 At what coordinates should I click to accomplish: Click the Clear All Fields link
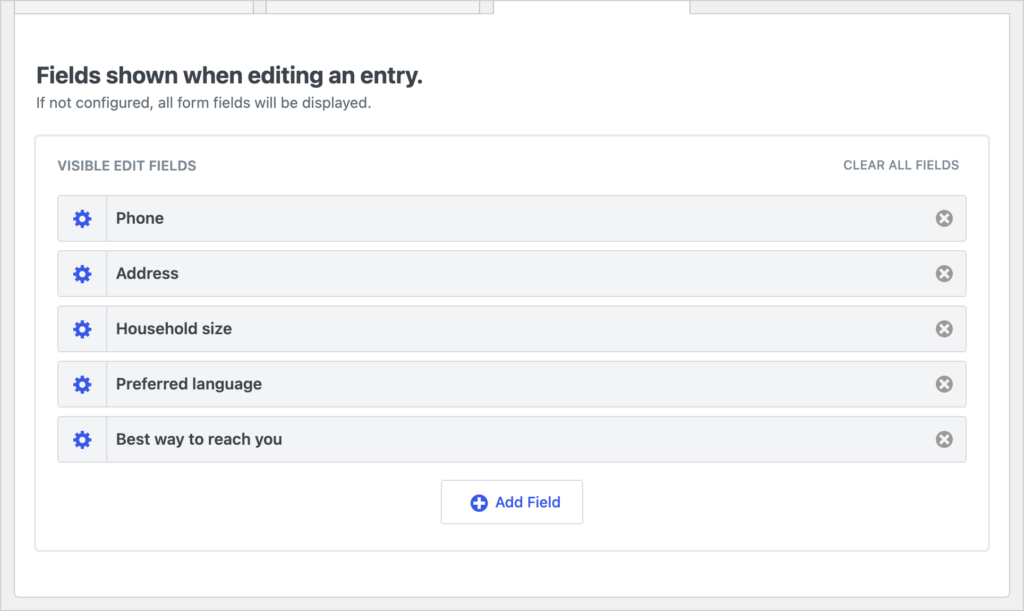point(901,165)
